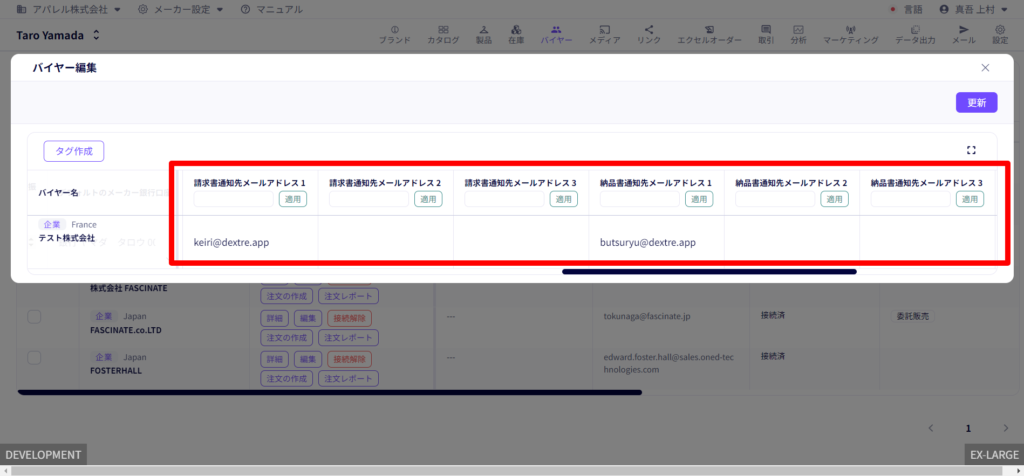Click 接続解除 for FOSTERHALL

click(x=349, y=359)
